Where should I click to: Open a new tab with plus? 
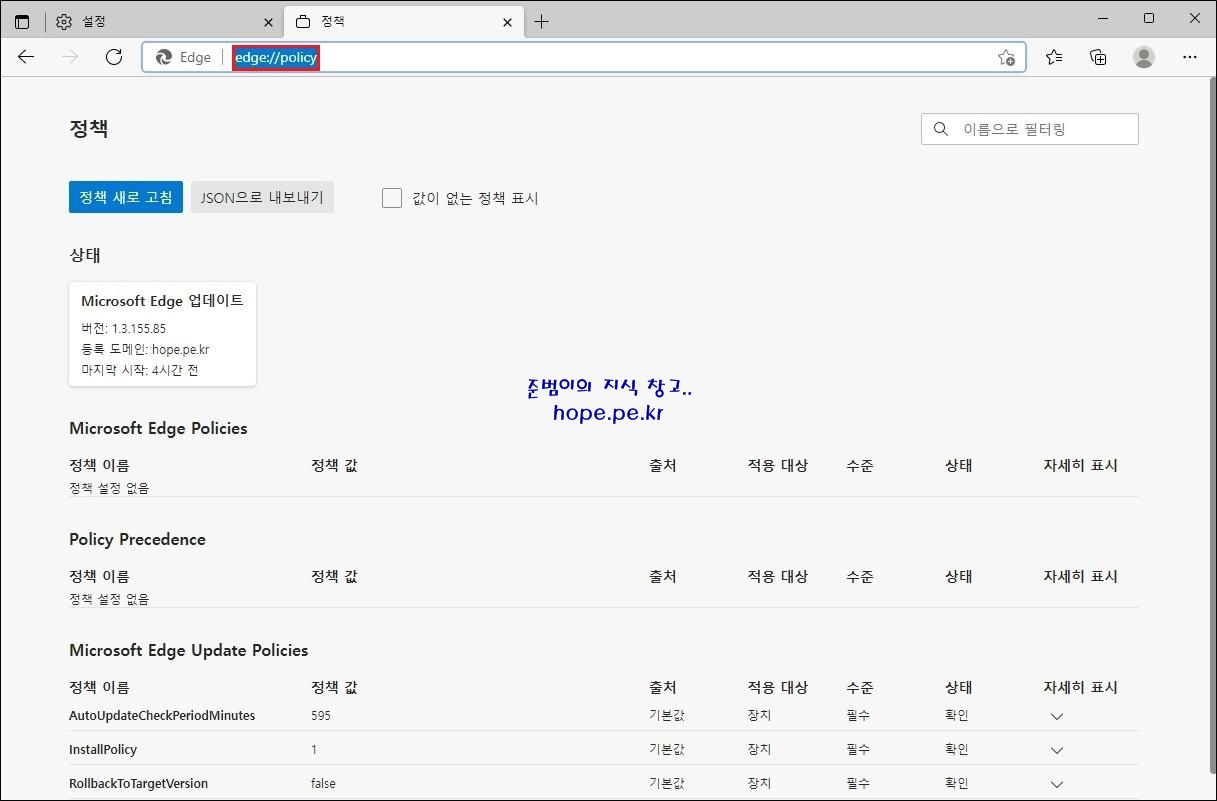tap(541, 22)
